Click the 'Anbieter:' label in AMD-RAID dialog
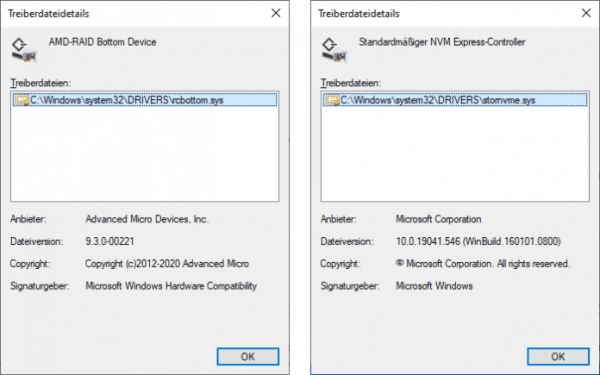Image resolution: width=600 pixels, height=375 pixels. click(x=28, y=219)
